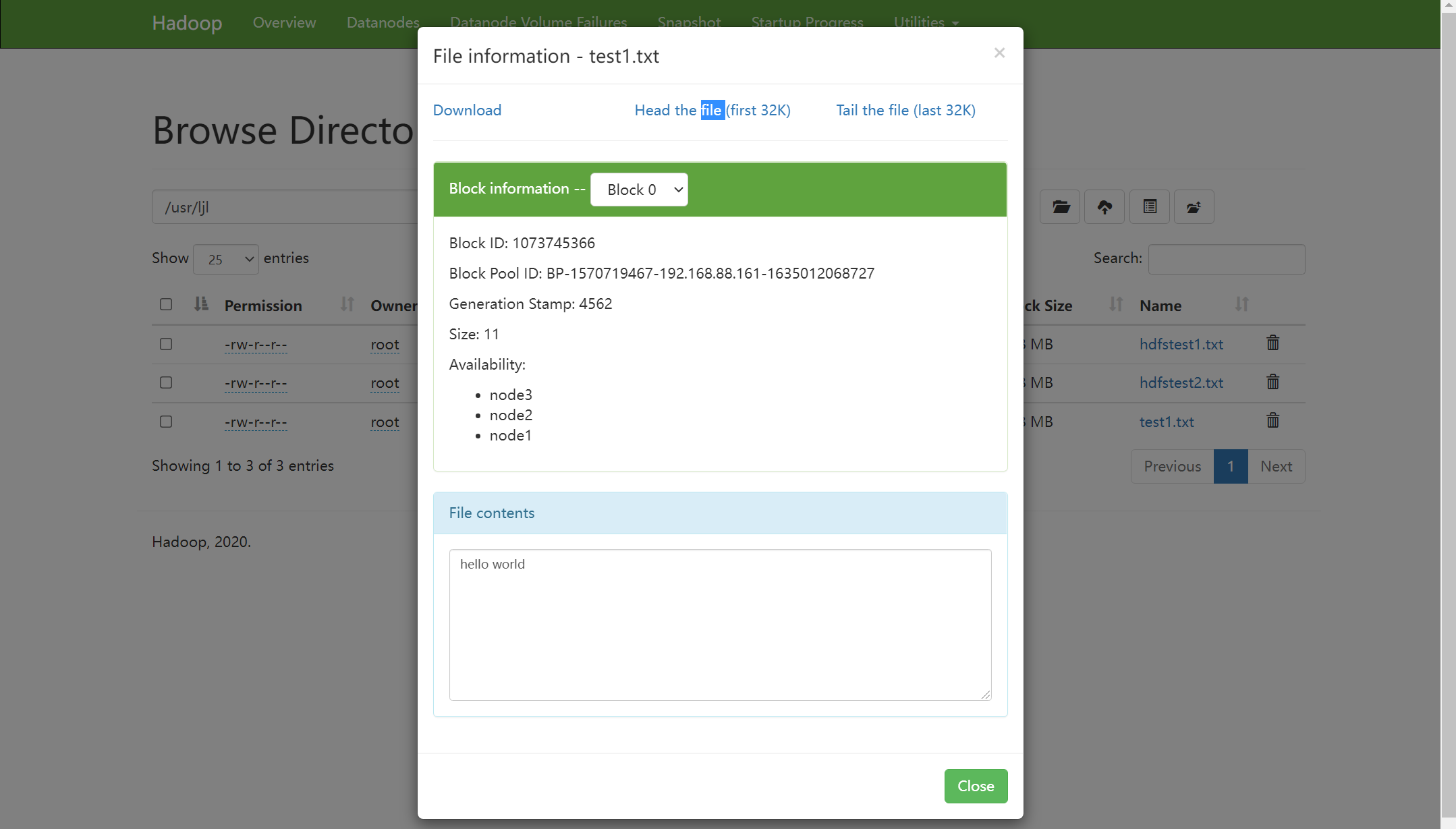
Task: Sort by Name column arrows icon
Action: click(x=1241, y=305)
